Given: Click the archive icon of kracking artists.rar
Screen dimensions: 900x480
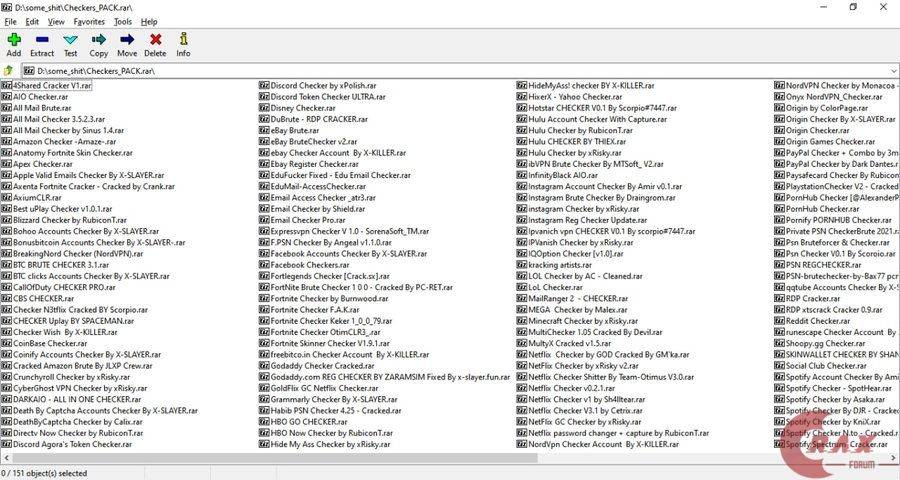Looking at the screenshot, I should pos(522,265).
